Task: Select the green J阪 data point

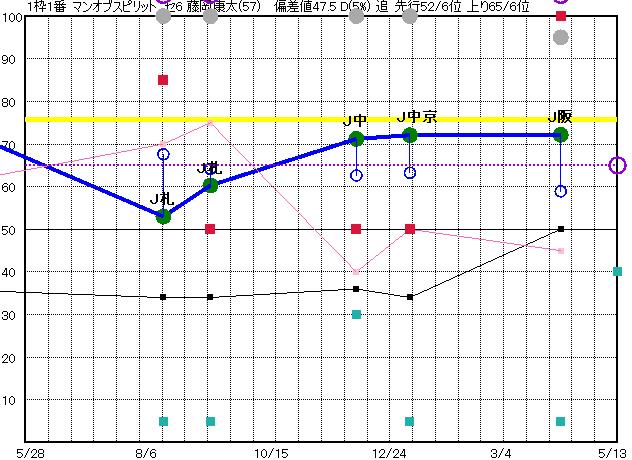Action: click(x=561, y=135)
